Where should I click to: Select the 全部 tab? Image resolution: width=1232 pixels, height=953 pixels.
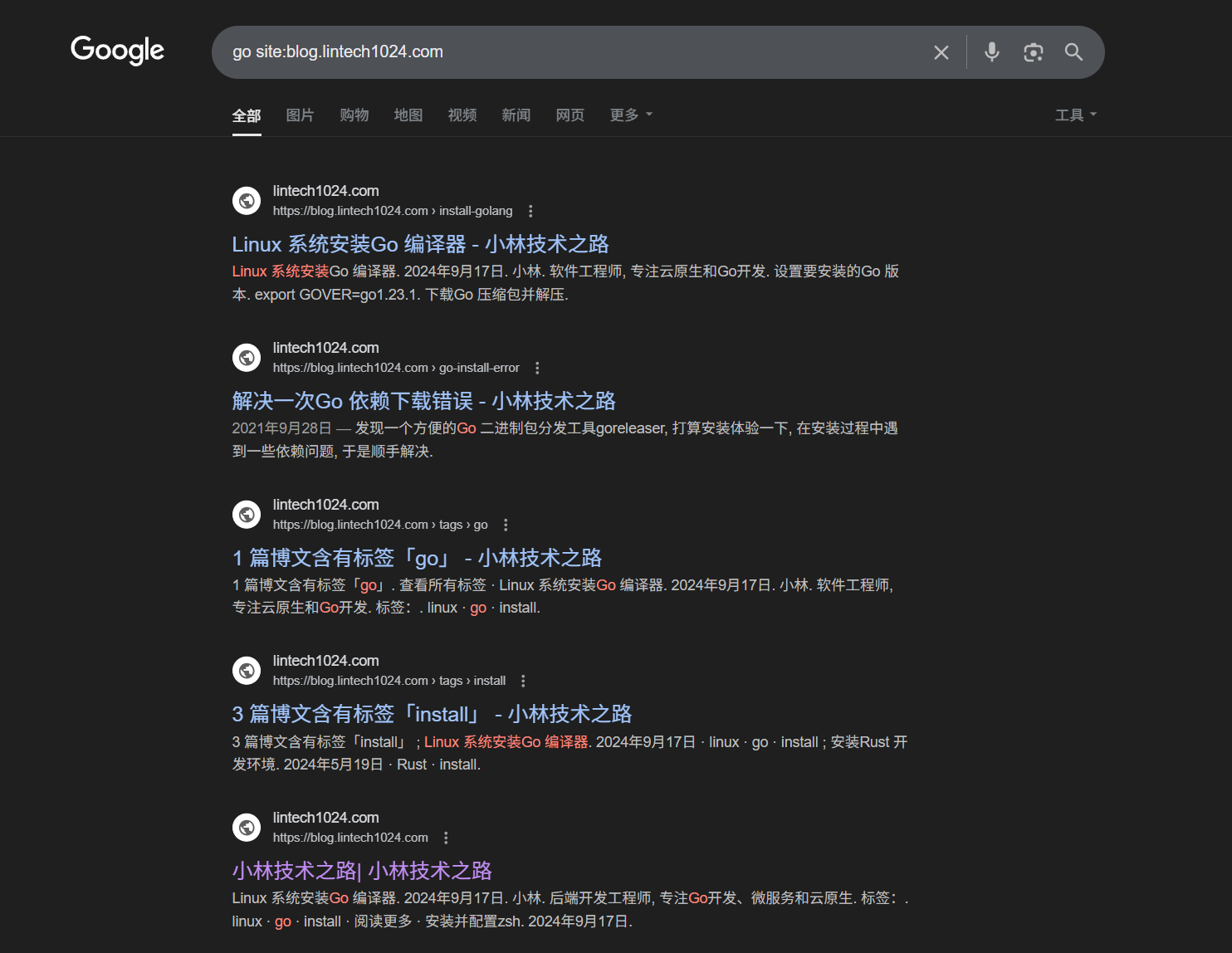click(x=247, y=115)
